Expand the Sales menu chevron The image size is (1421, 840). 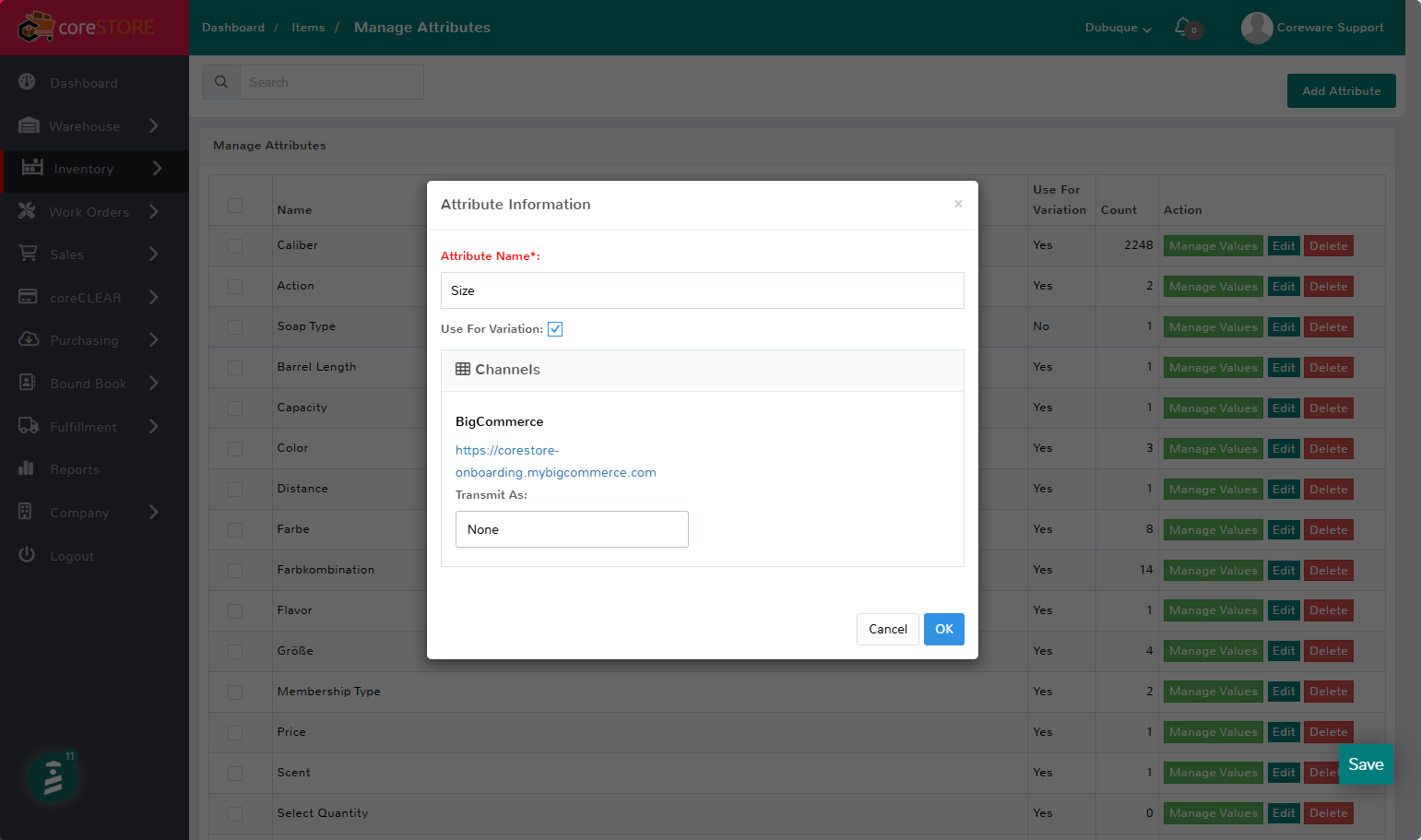(x=154, y=254)
